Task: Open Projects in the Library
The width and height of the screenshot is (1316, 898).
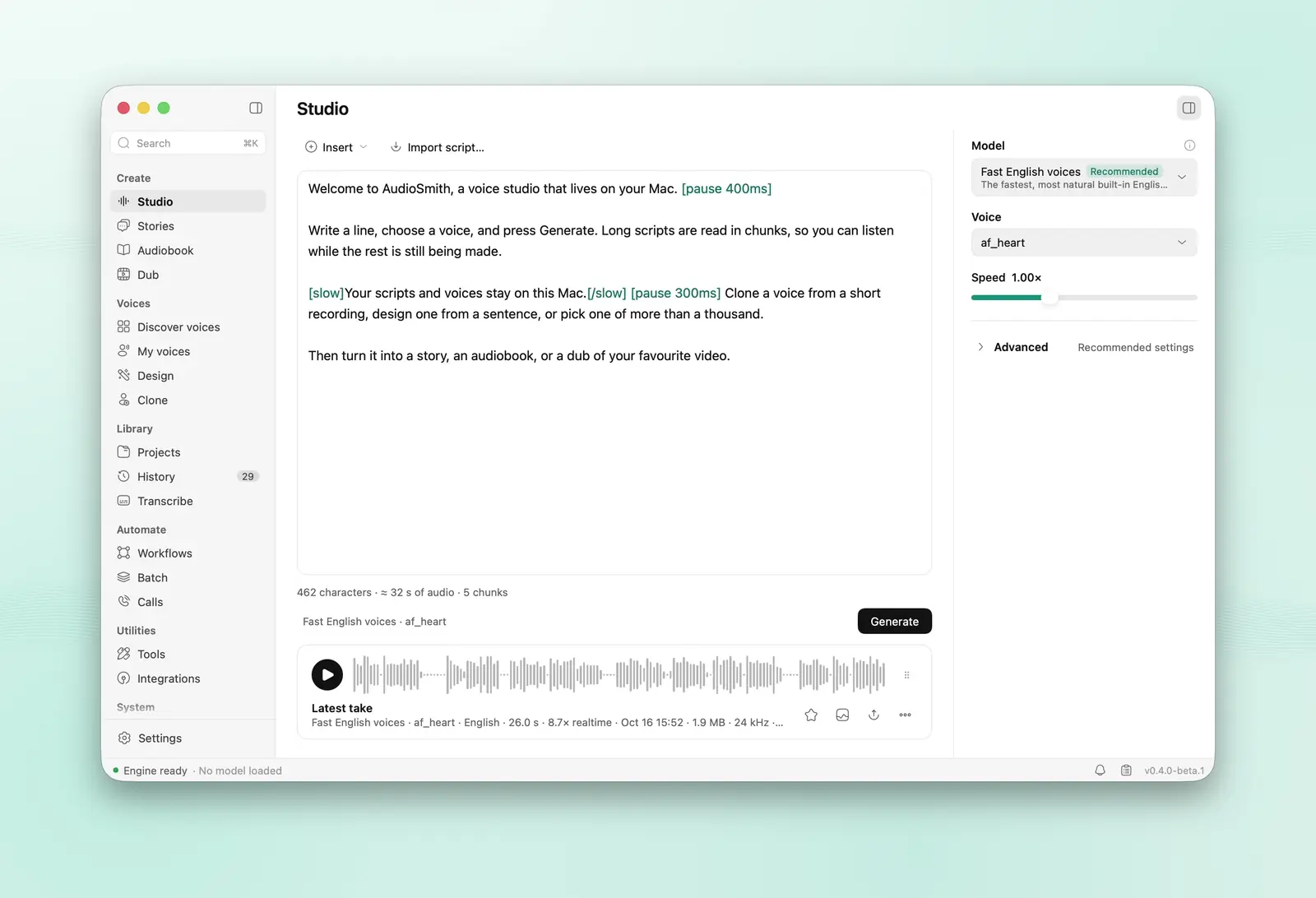Action: pos(188,452)
